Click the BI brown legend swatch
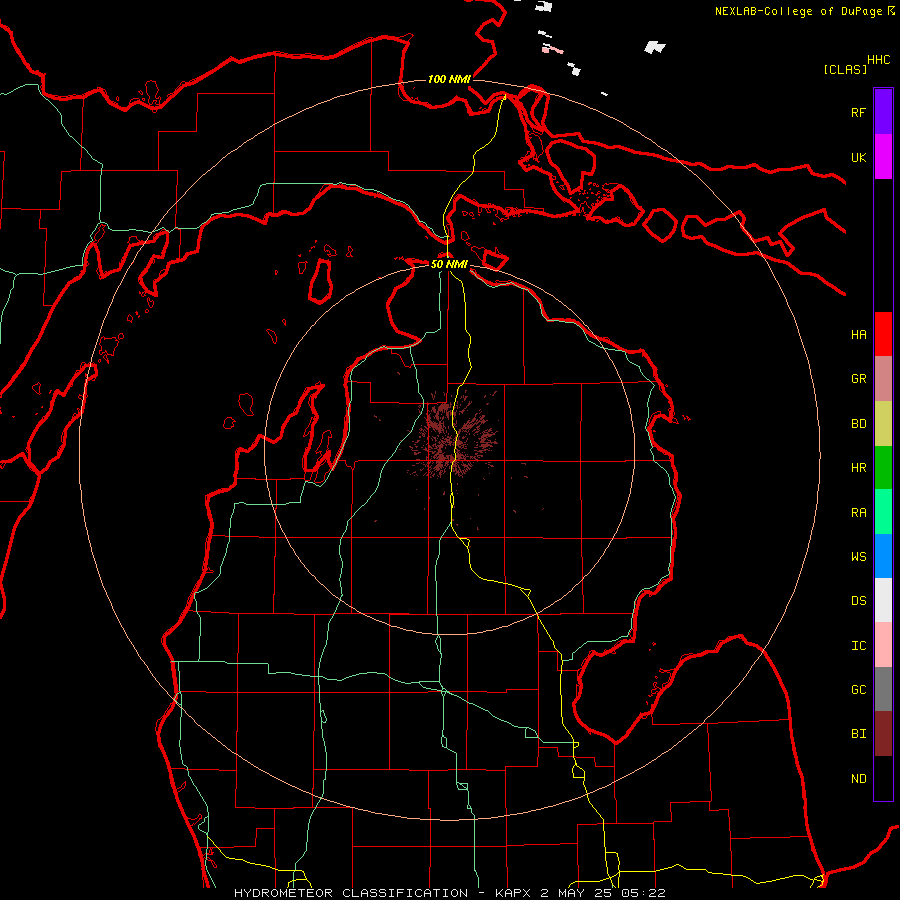Image resolution: width=900 pixels, height=900 pixels. (x=883, y=734)
